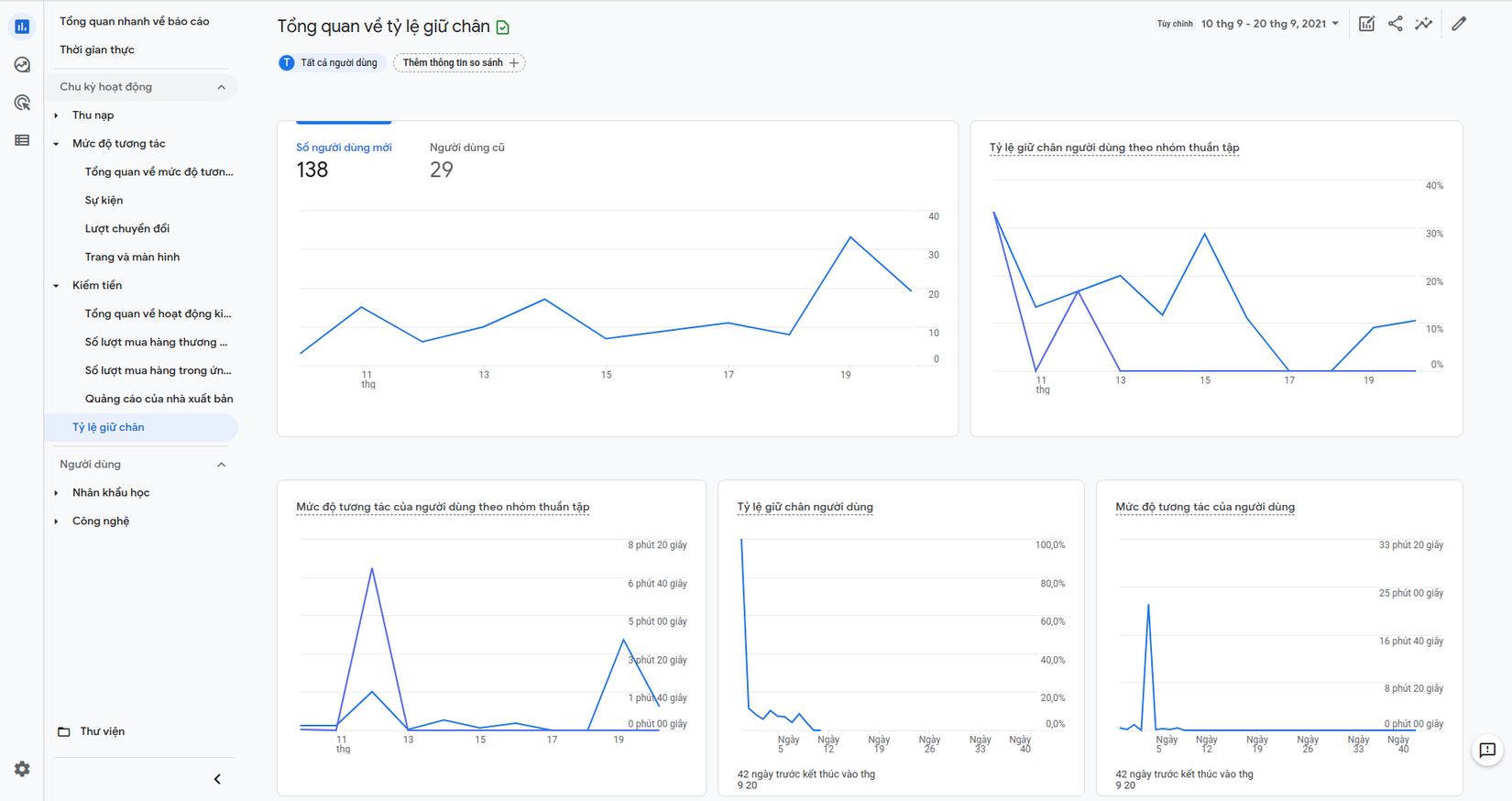Viewport: 1512px width, 801px height.
Task: Open the Insights sparkline icon
Action: tap(1423, 24)
